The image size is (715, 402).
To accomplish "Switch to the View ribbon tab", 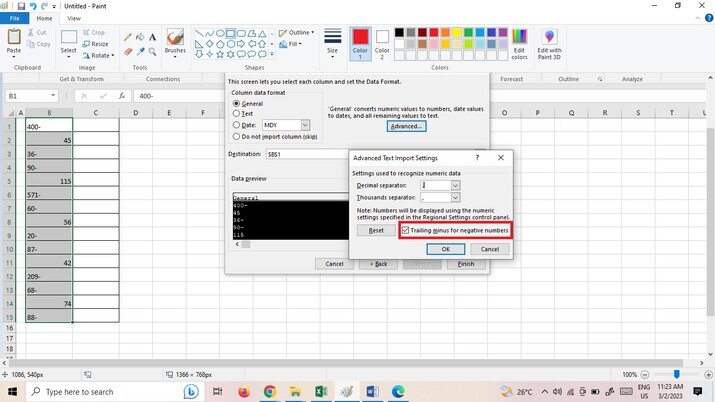I will 74,18.
